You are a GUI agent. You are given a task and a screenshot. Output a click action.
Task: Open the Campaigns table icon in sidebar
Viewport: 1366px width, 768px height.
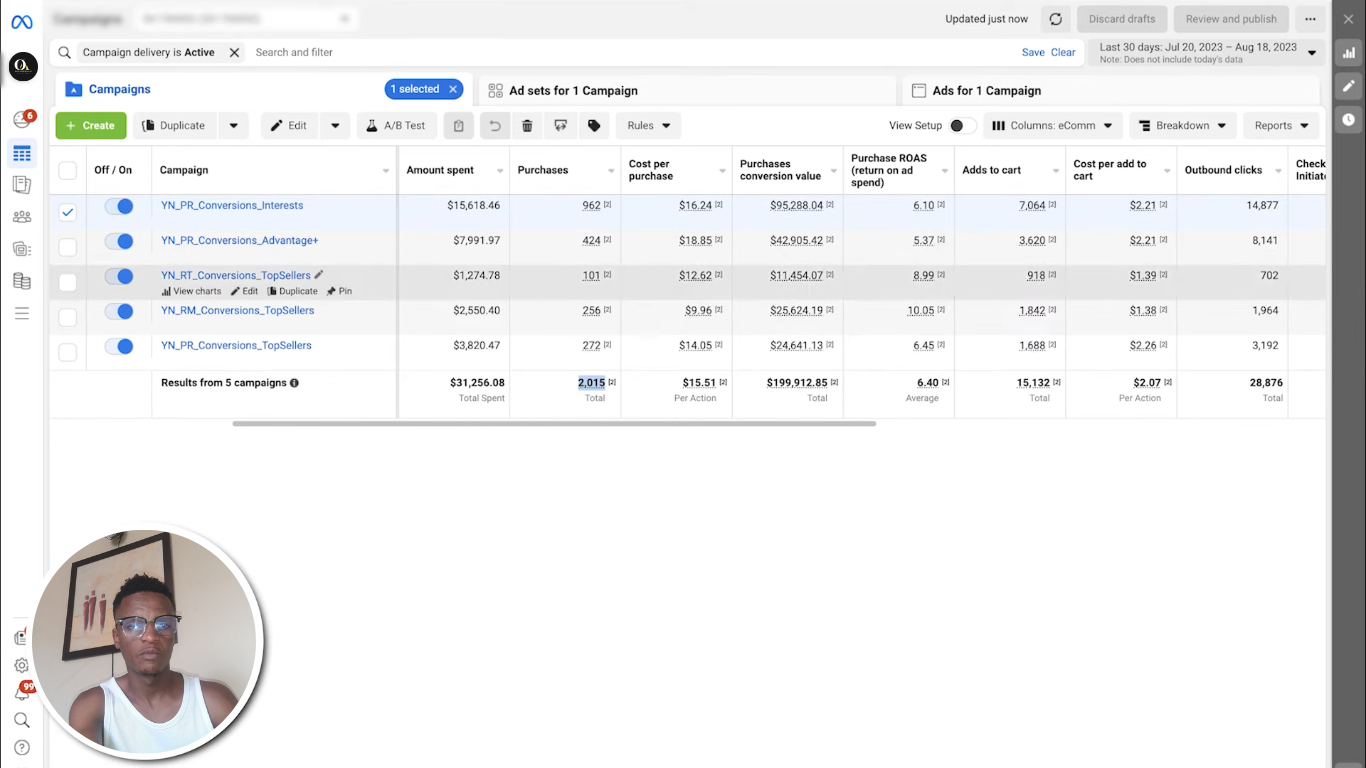pos(22,153)
